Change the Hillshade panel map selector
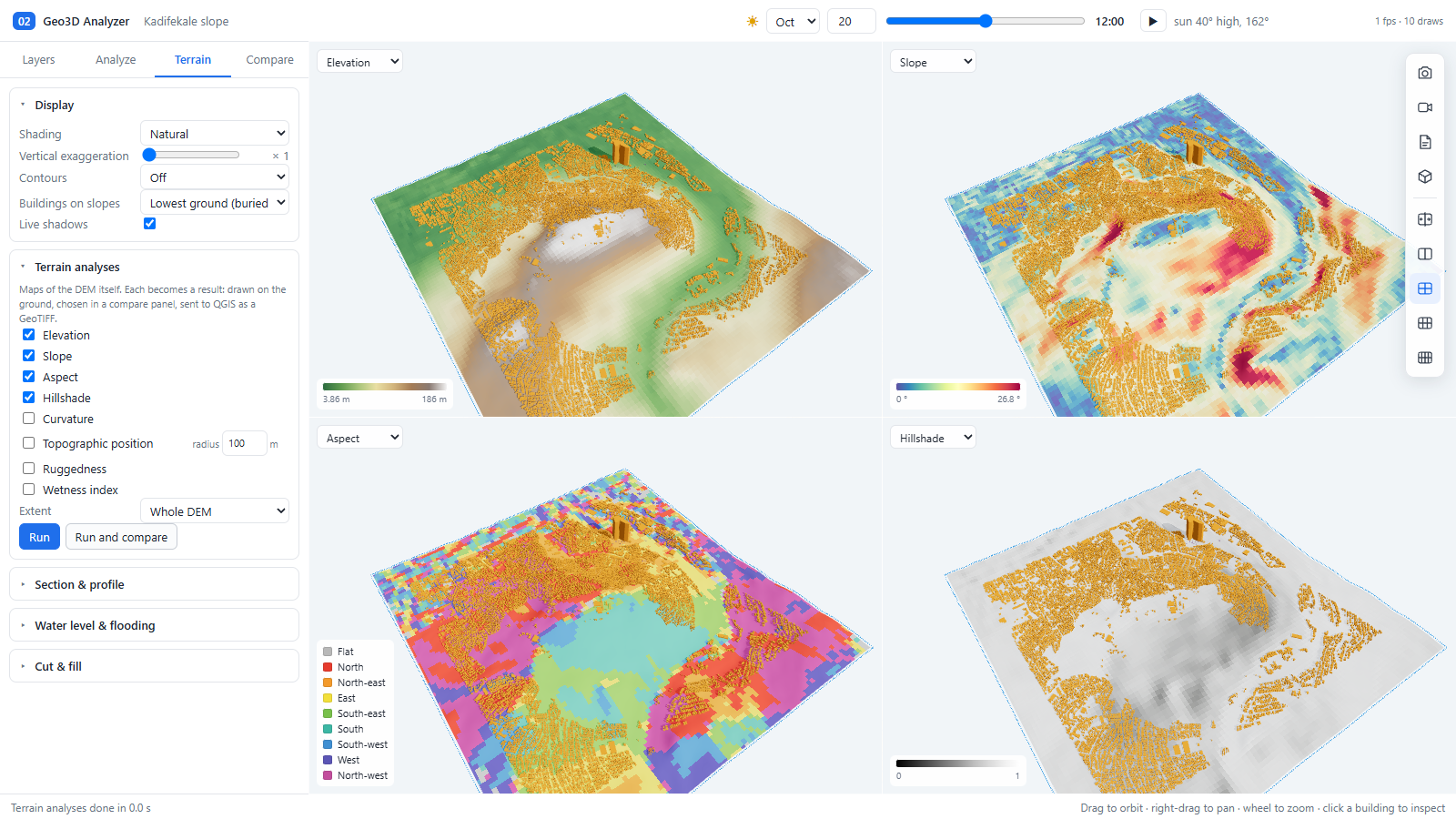The image size is (1456, 819). [933, 438]
